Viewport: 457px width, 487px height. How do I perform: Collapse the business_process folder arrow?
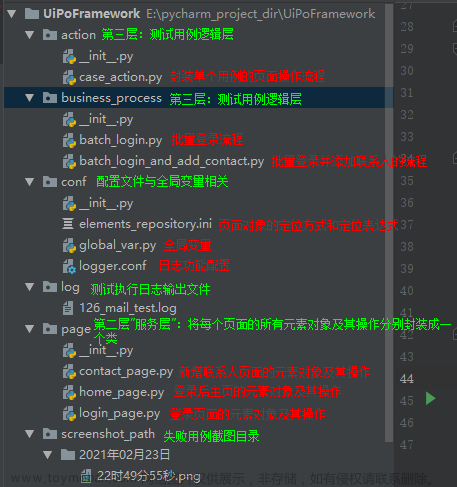pos(30,98)
